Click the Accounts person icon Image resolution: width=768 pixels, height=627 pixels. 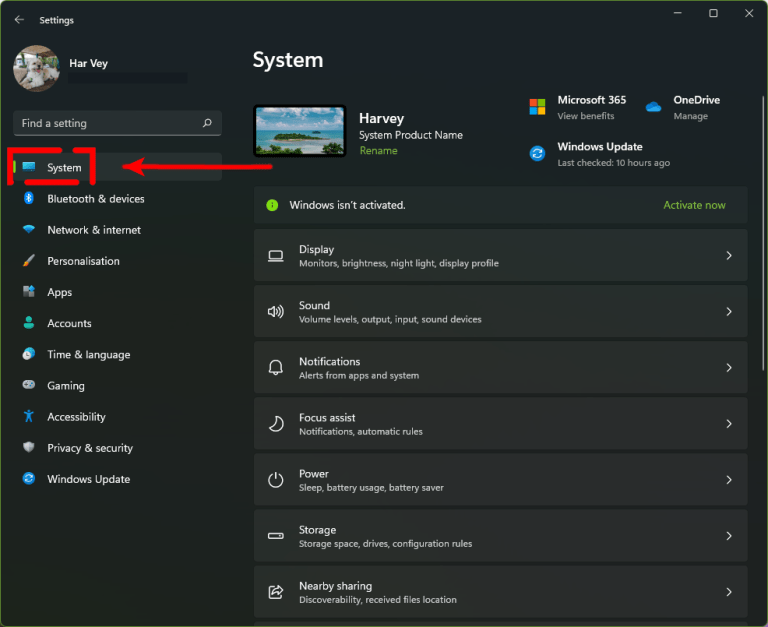point(29,323)
